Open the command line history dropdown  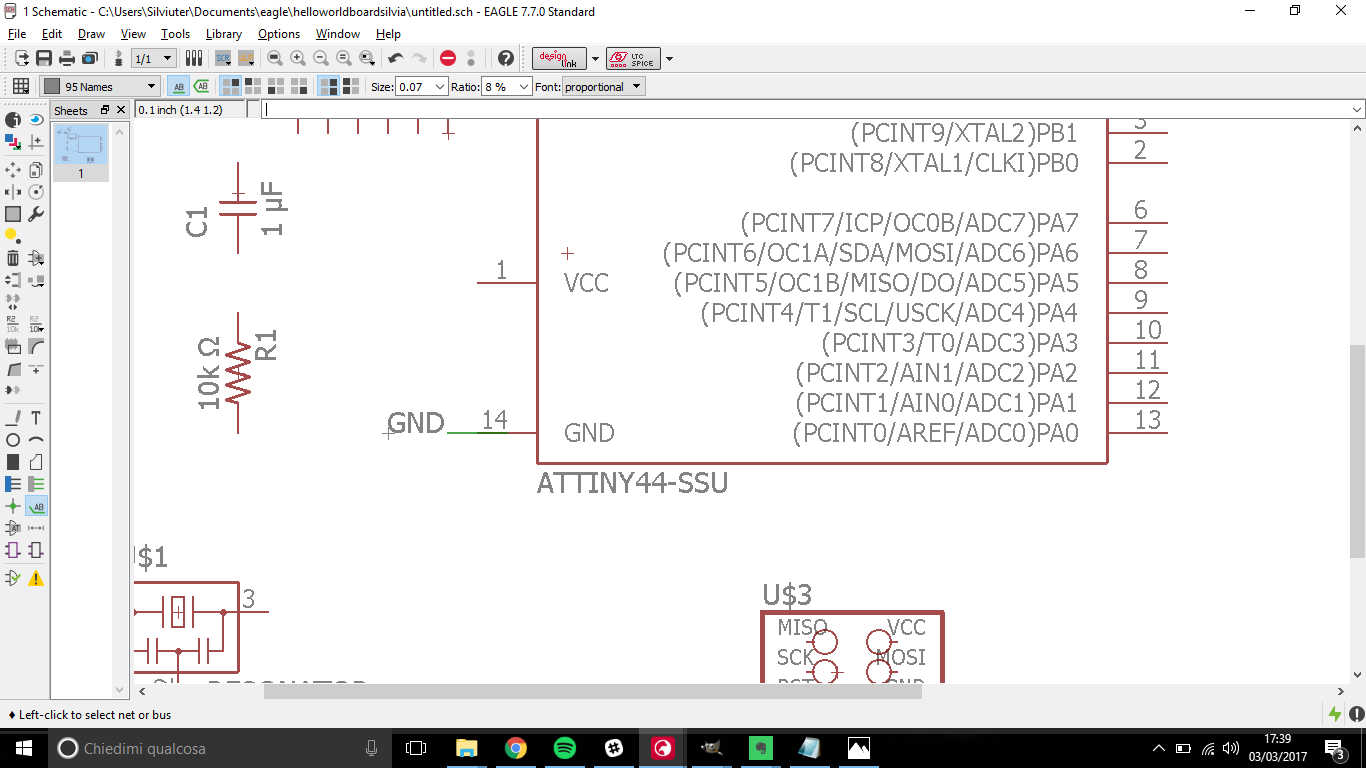(x=1357, y=109)
